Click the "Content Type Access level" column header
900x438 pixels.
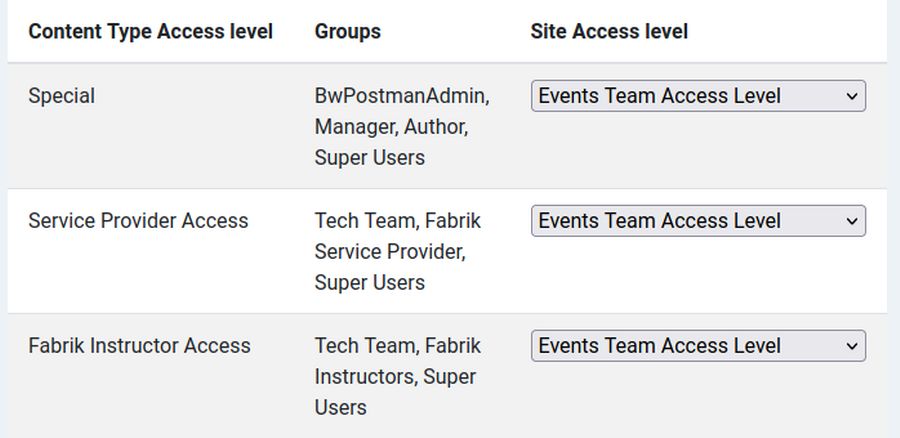point(150,31)
